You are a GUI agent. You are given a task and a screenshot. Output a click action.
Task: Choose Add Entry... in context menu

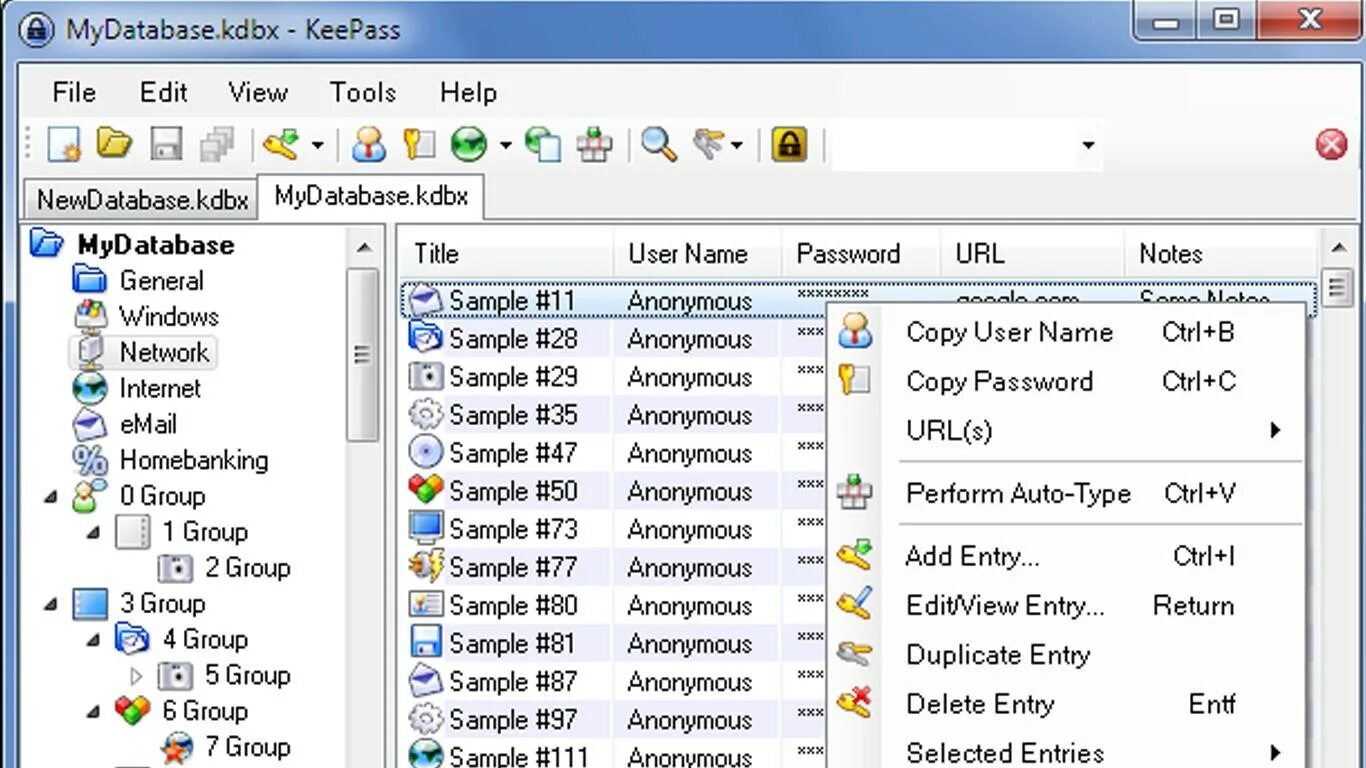[1066, 556]
